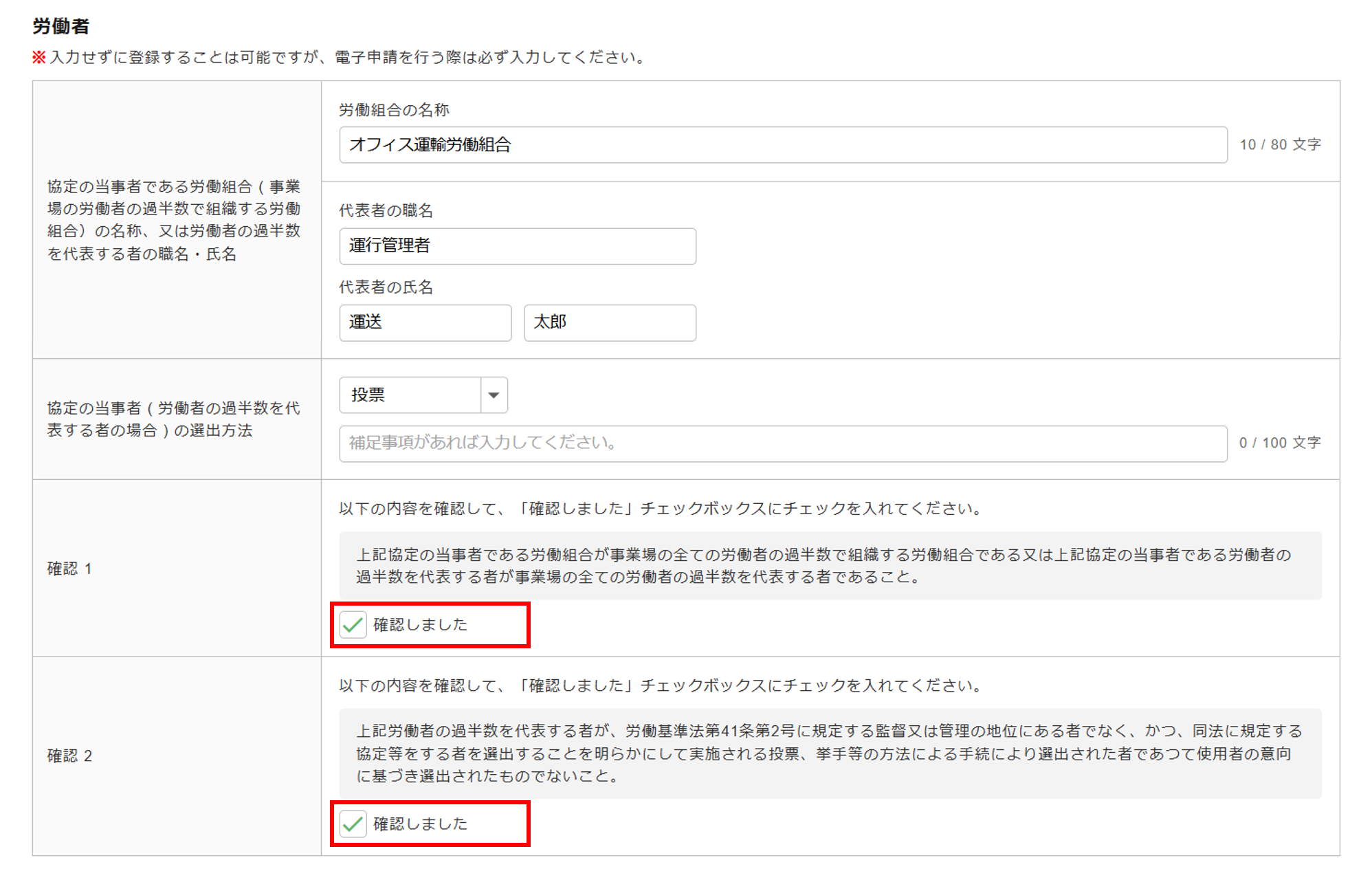Image resolution: width=1372 pixels, height=882 pixels.
Task: Toggle the 確認 2 confirmation checkbox
Action: [353, 824]
